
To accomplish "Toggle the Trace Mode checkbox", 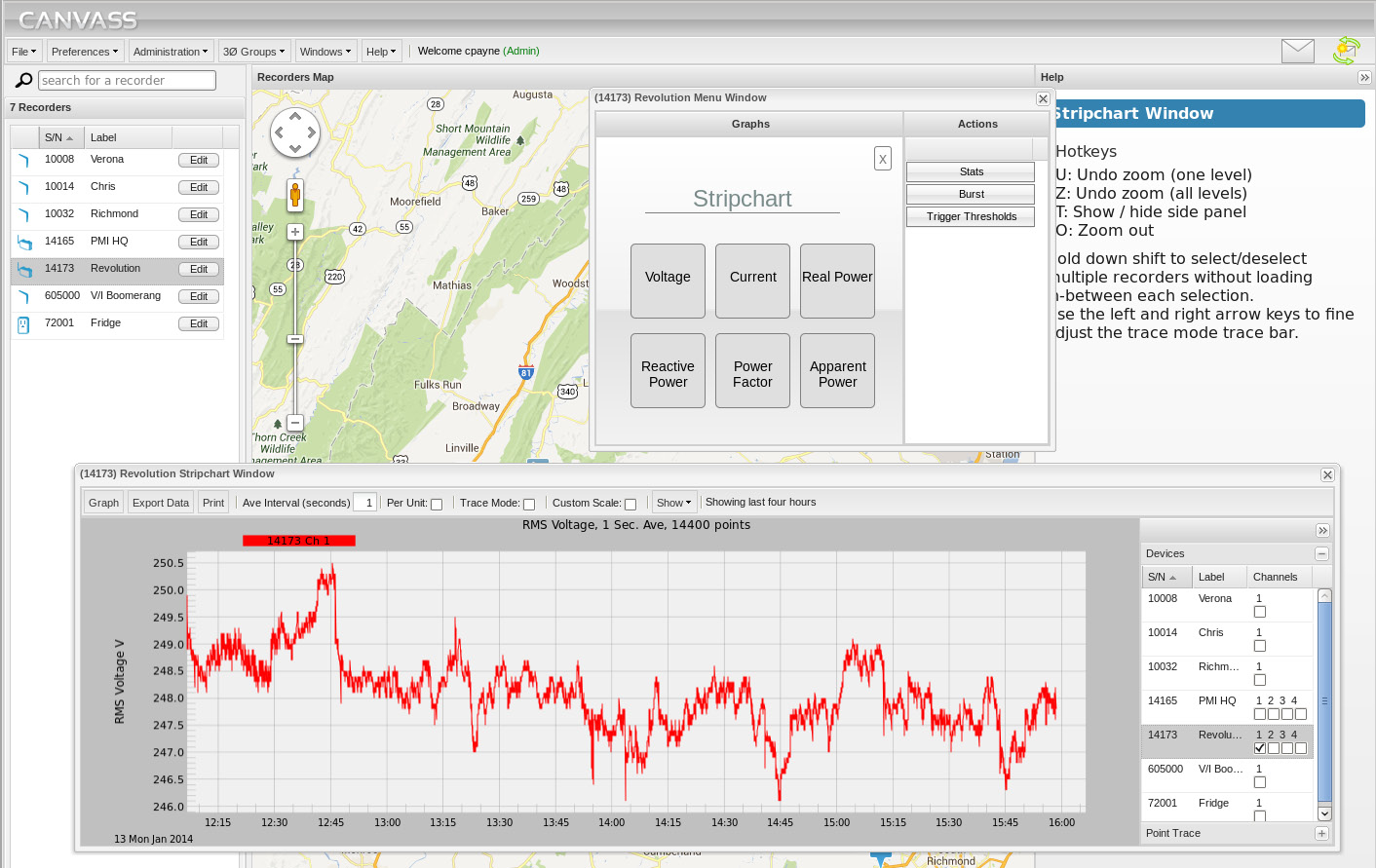I will [529, 504].
